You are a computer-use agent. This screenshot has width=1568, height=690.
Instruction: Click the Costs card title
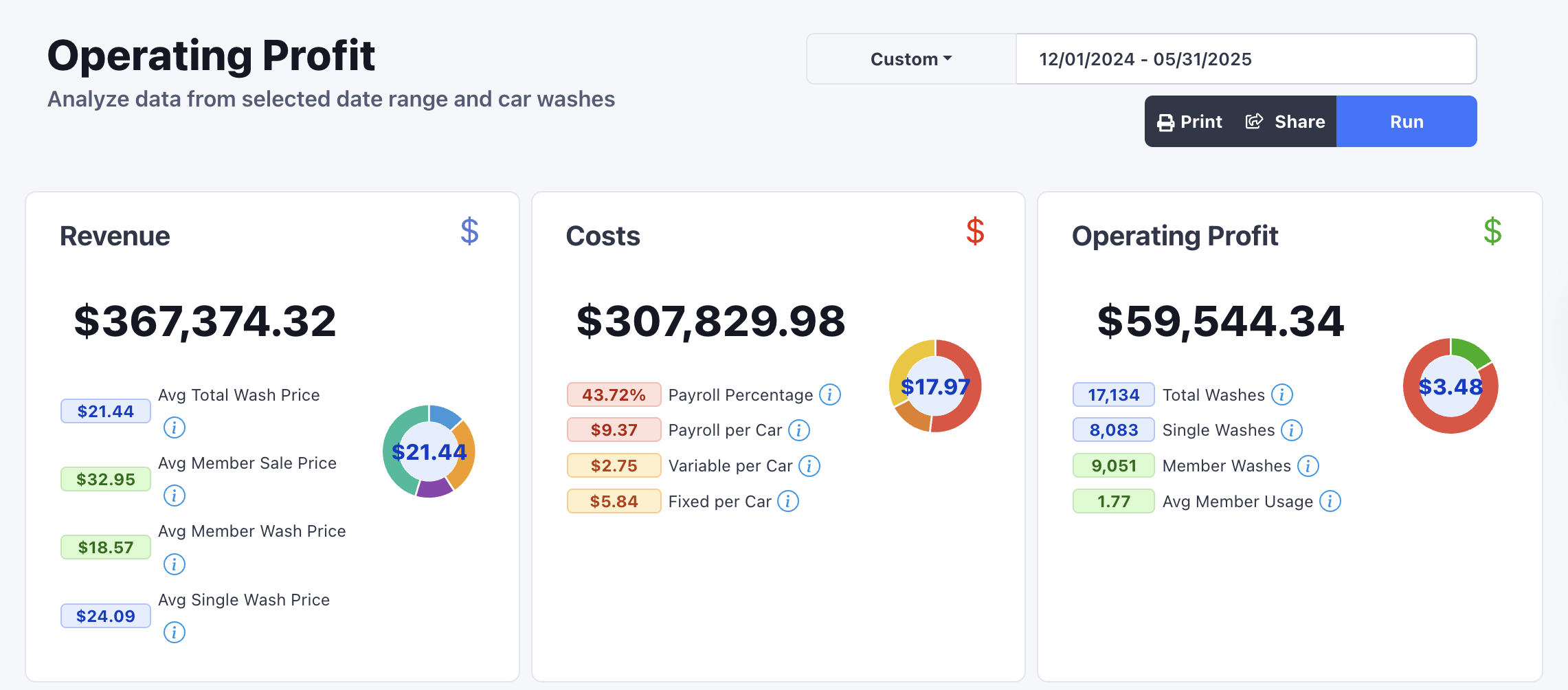coord(603,236)
